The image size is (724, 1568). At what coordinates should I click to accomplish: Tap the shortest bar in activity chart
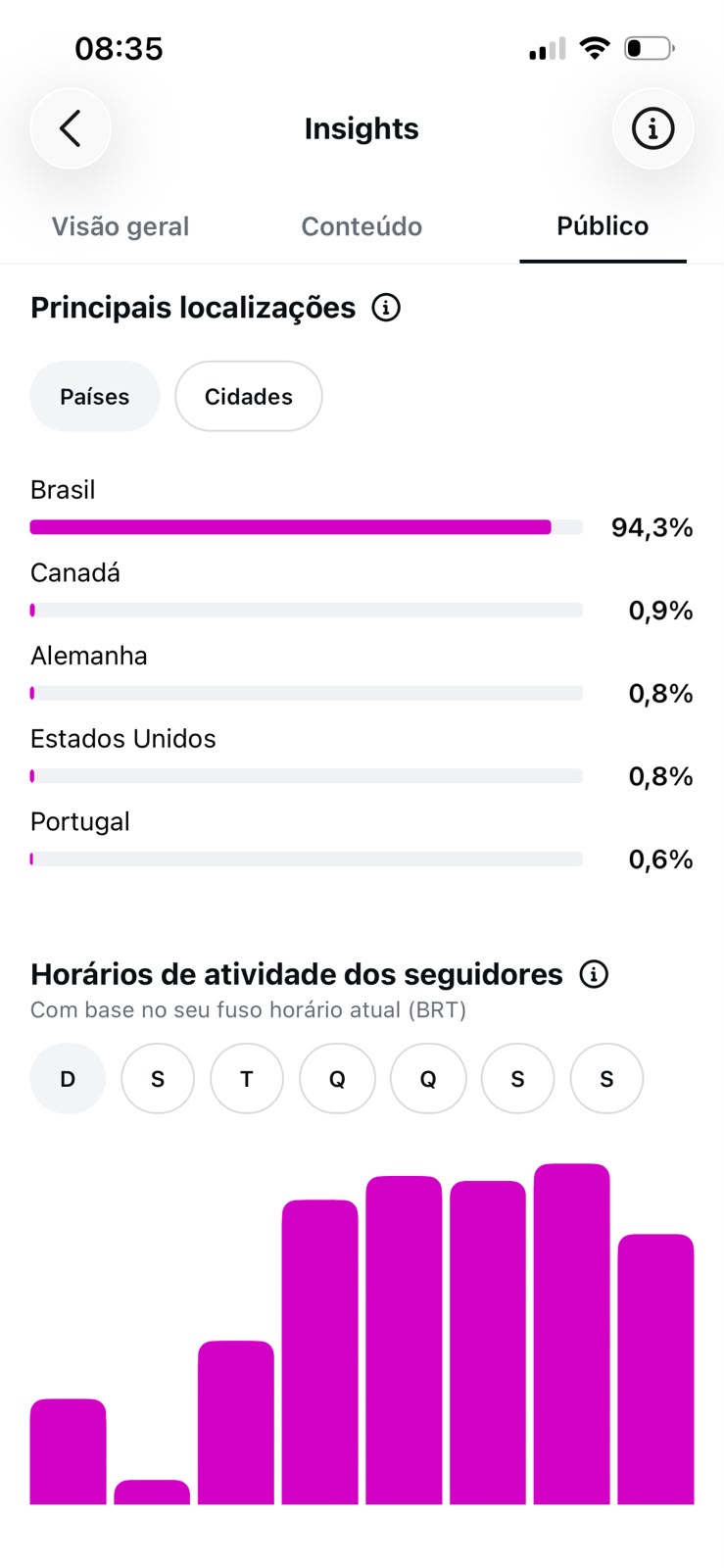tap(152, 1492)
